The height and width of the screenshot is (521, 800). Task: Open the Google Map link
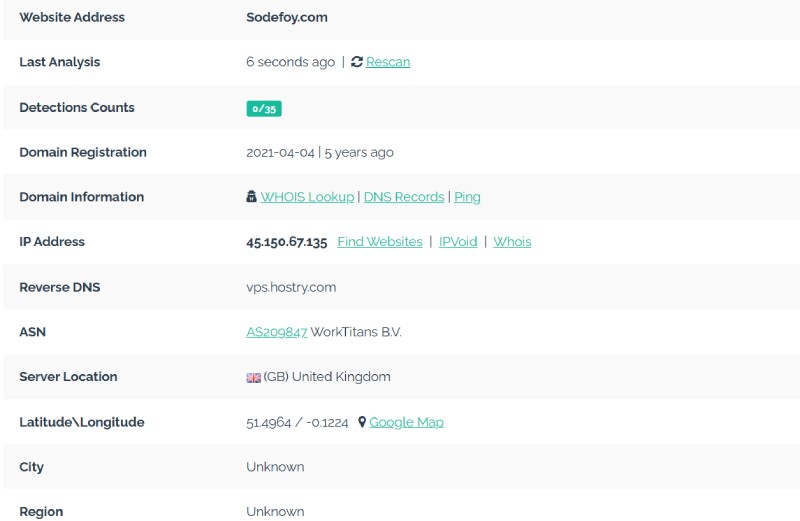[x=407, y=423]
